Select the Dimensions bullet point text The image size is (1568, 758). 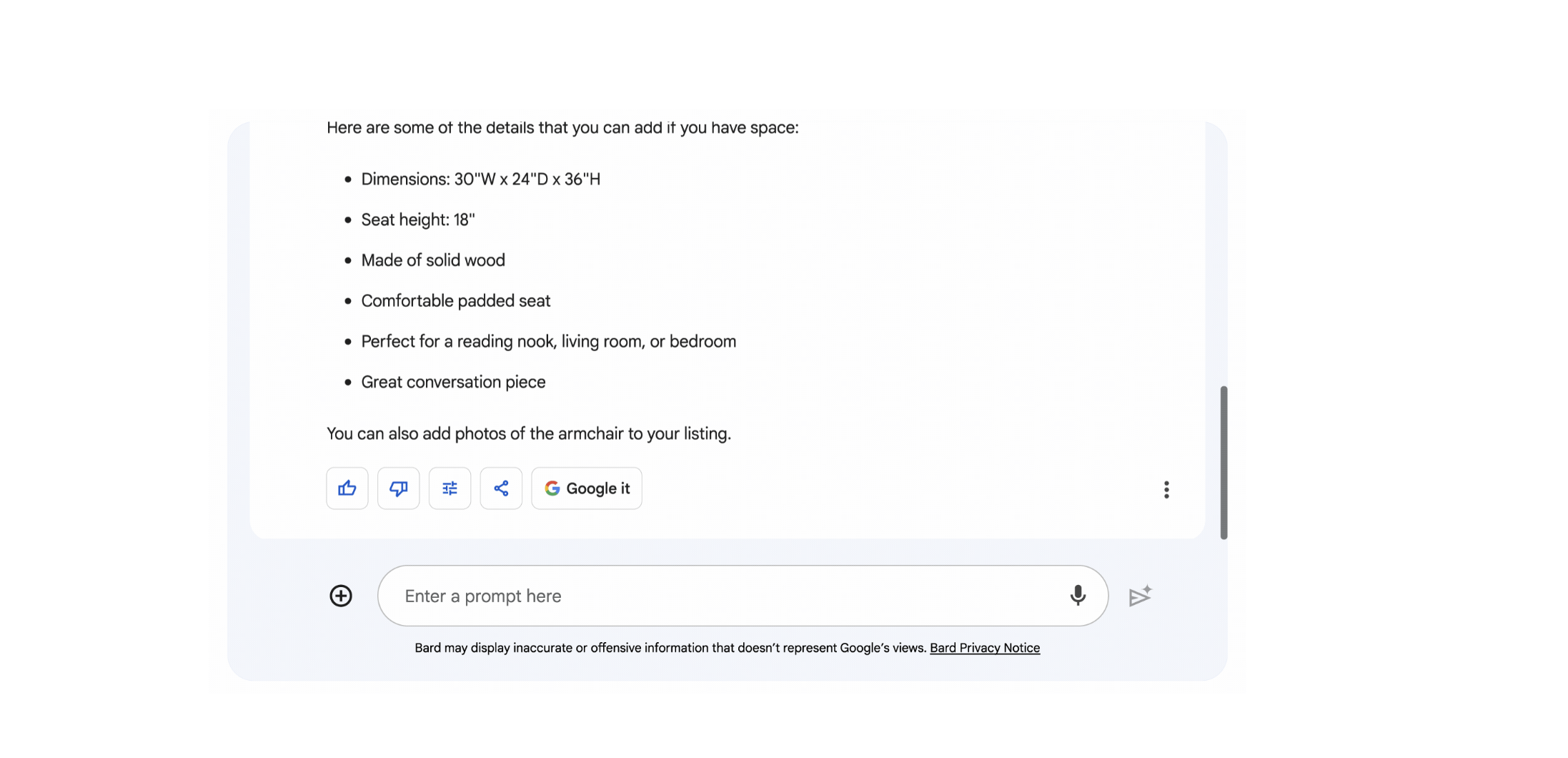click(x=480, y=179)
